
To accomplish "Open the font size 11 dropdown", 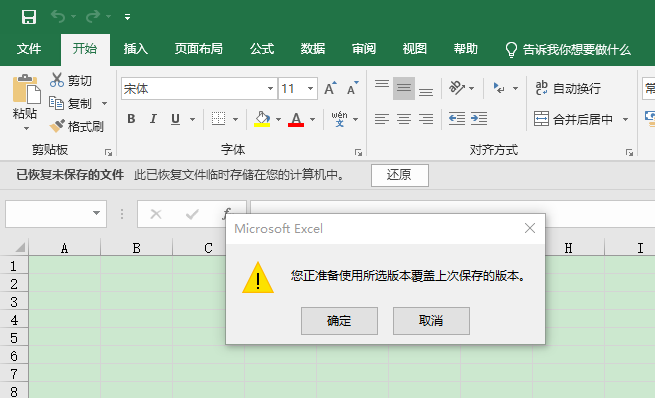I will coord(310,89).
